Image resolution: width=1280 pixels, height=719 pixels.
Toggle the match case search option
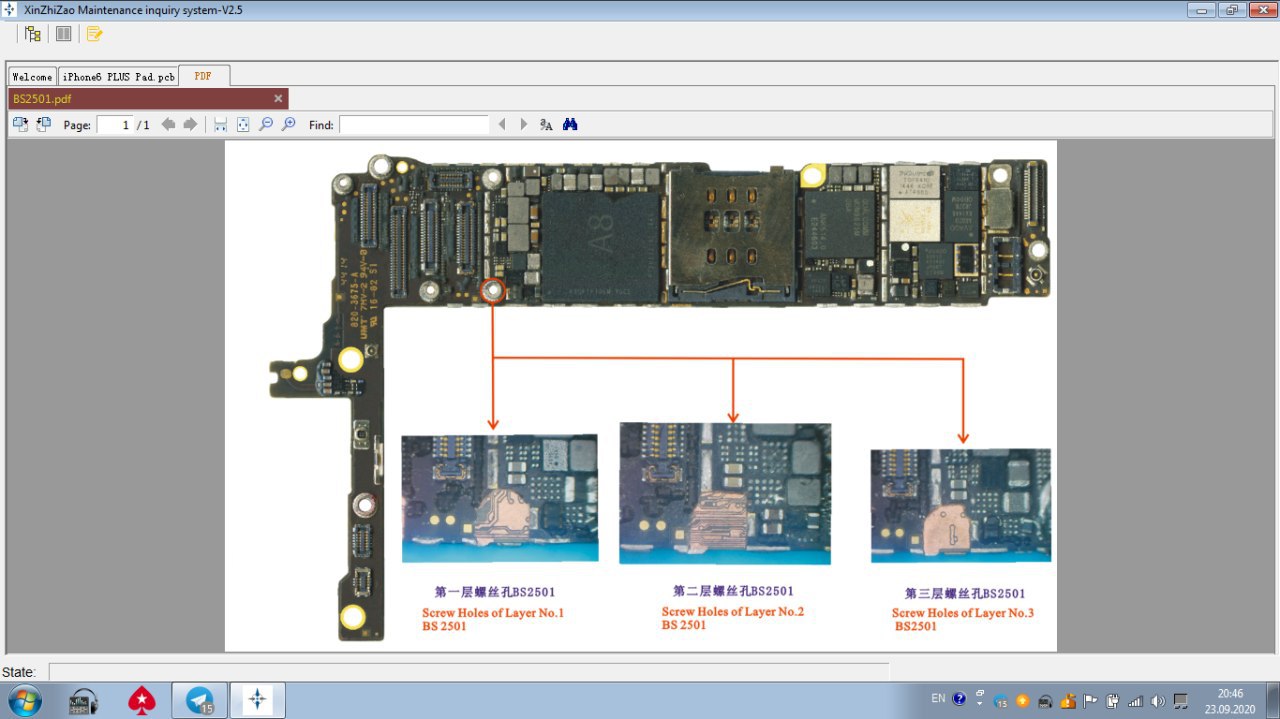[546, 125]
